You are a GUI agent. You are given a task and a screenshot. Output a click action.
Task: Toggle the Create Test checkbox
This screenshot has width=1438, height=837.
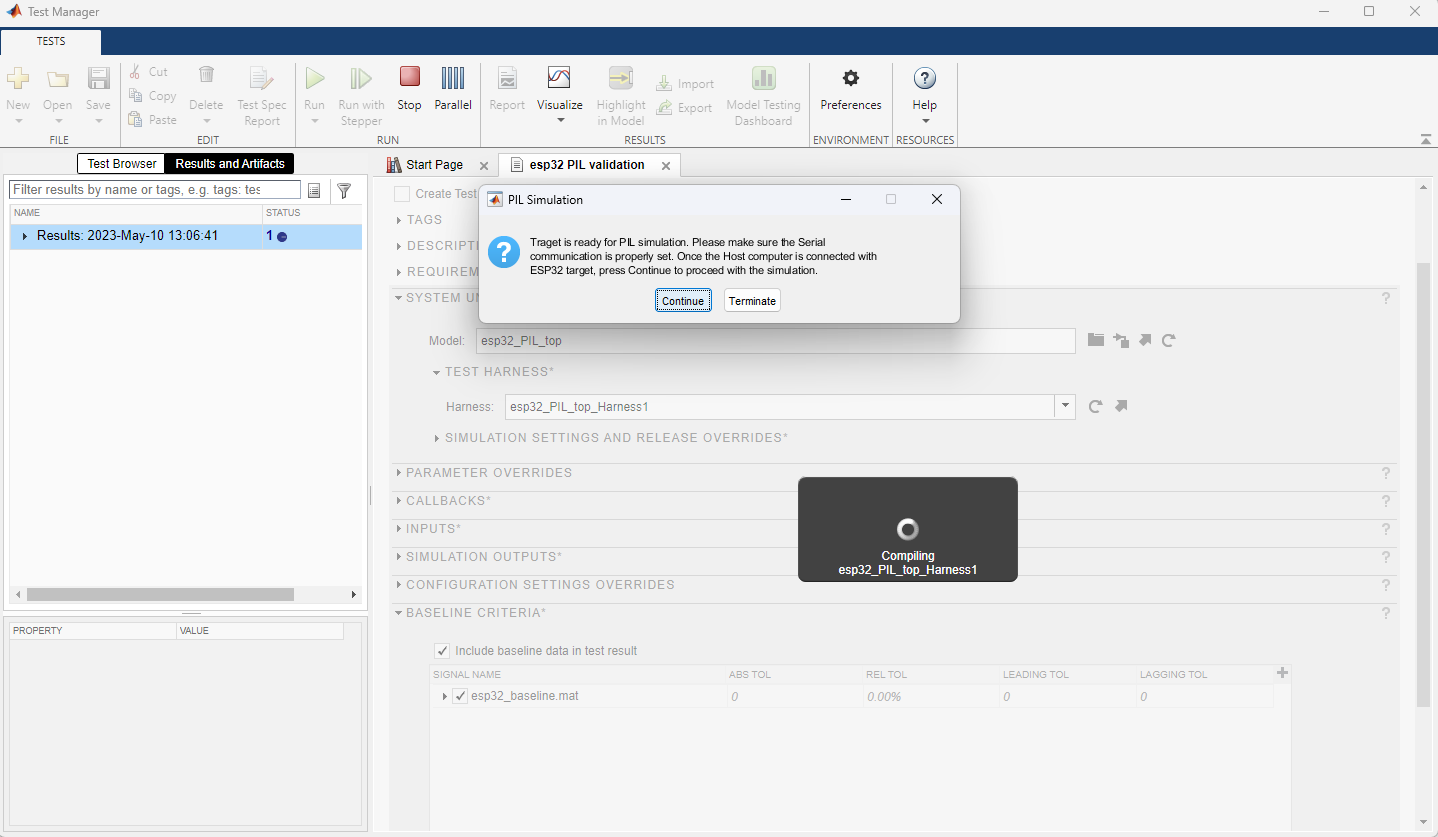402,194
